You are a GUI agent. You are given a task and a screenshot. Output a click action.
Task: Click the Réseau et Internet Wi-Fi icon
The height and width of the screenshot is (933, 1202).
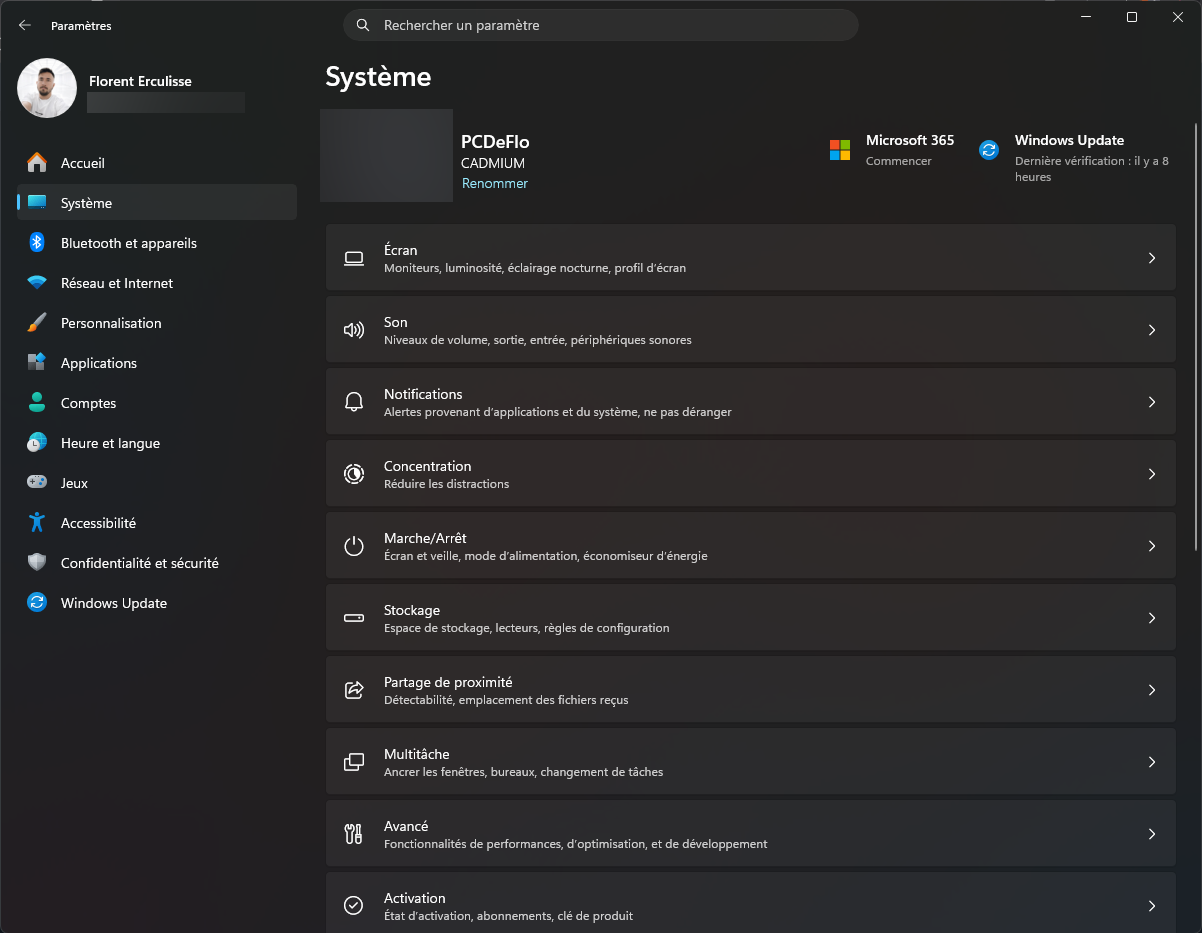(37, 283)
